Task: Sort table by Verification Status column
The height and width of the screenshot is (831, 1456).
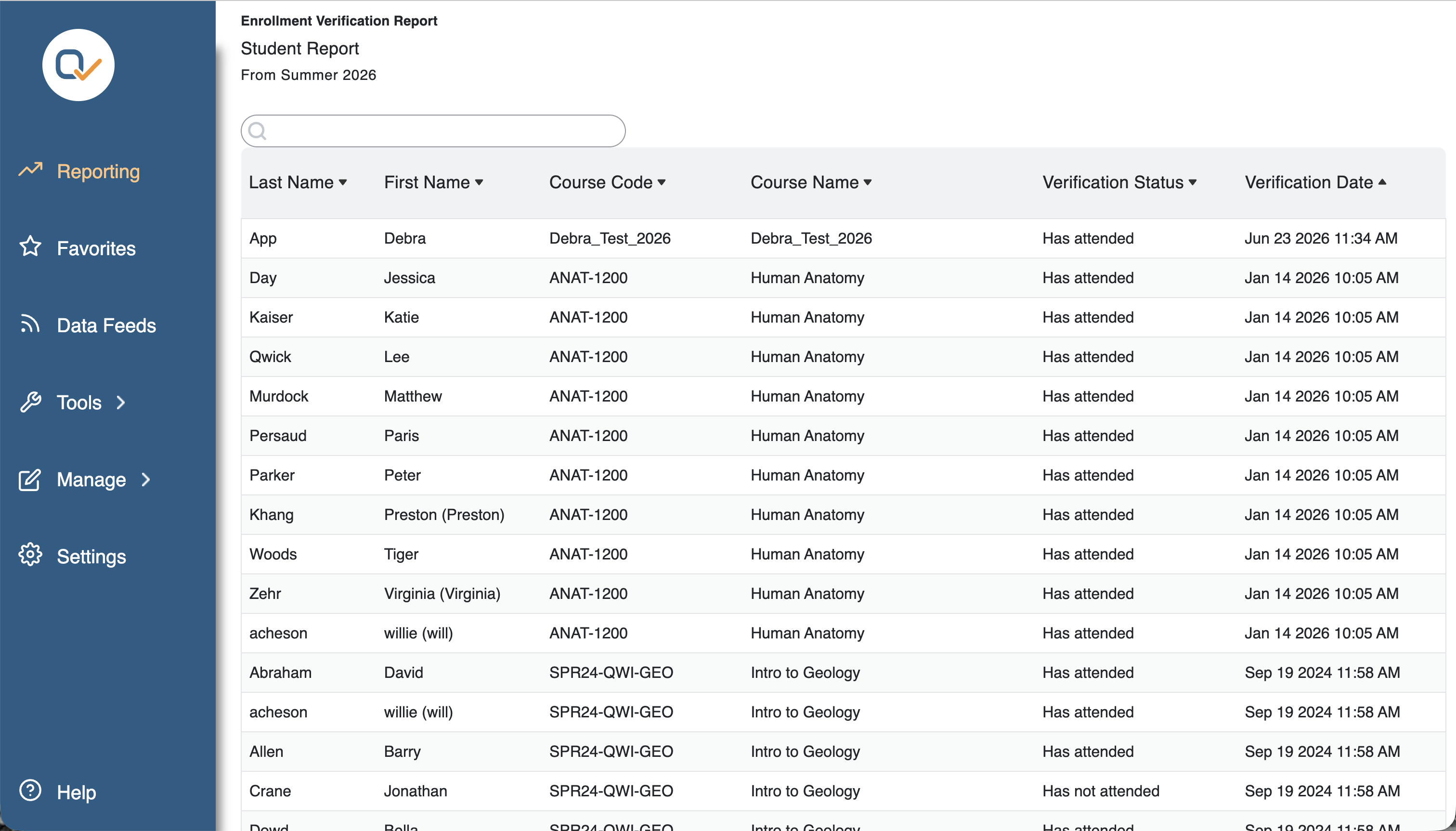Action: click(x=1119, y=182)
